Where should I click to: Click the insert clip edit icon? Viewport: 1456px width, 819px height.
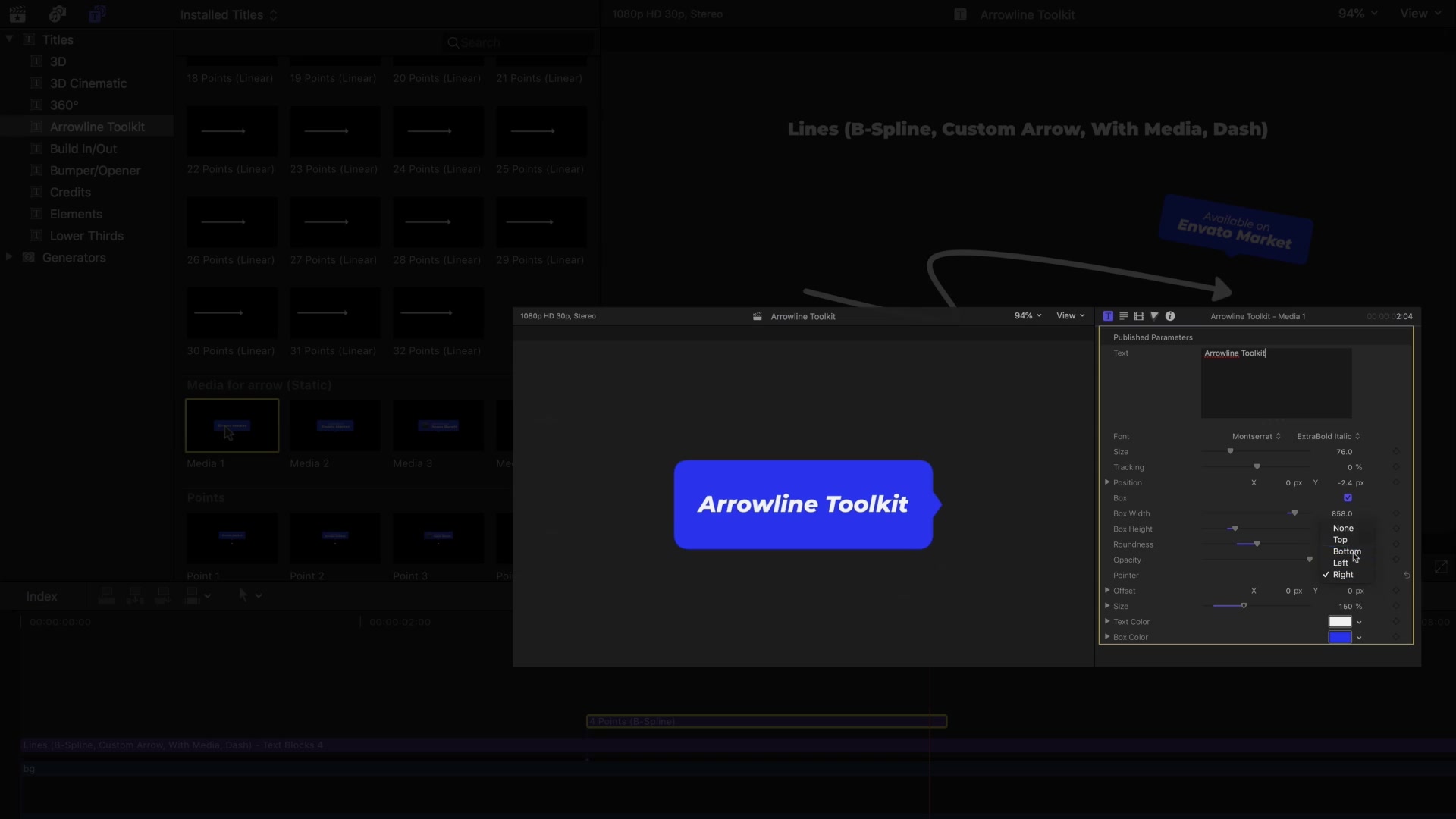(135, 595)
